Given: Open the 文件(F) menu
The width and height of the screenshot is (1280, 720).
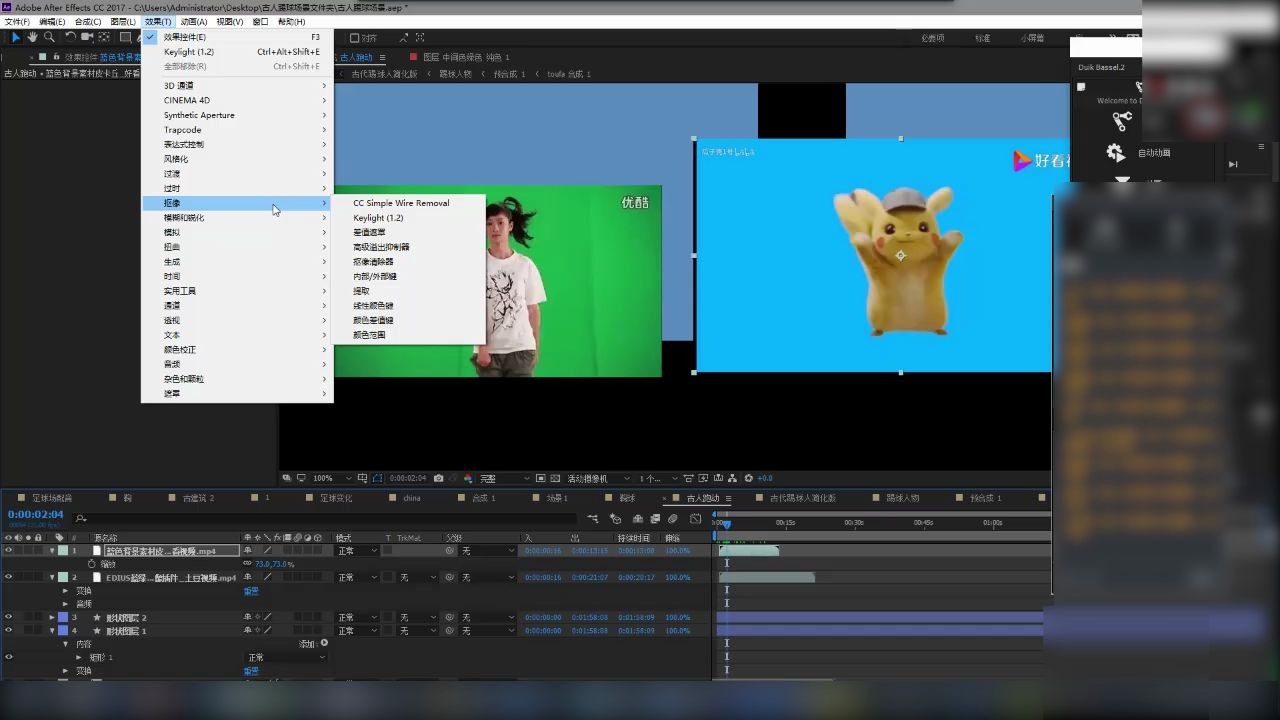Looking at the screenshot, I should tap(17, 21).
